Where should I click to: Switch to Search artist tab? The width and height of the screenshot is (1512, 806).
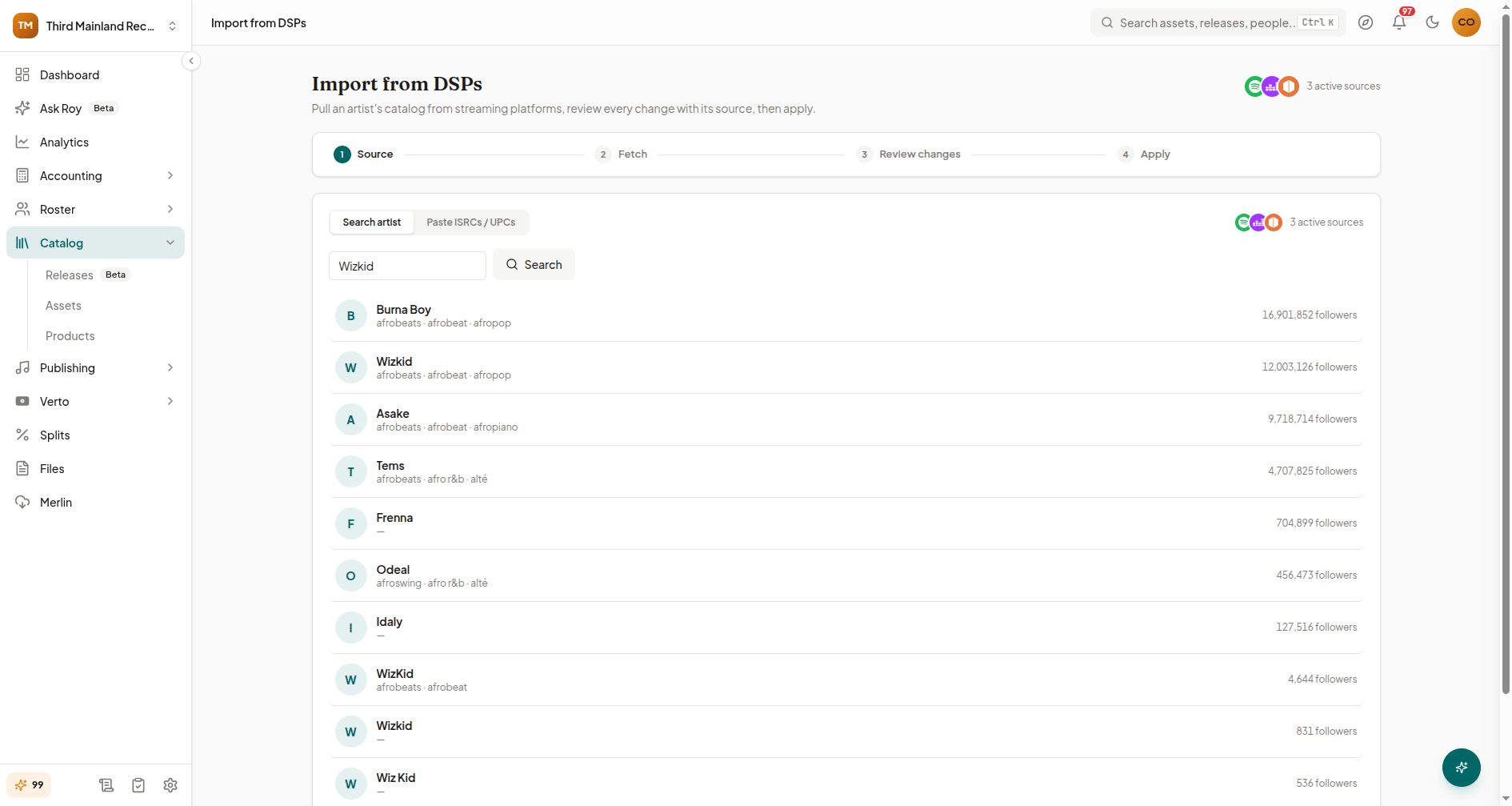coord(372,223)
